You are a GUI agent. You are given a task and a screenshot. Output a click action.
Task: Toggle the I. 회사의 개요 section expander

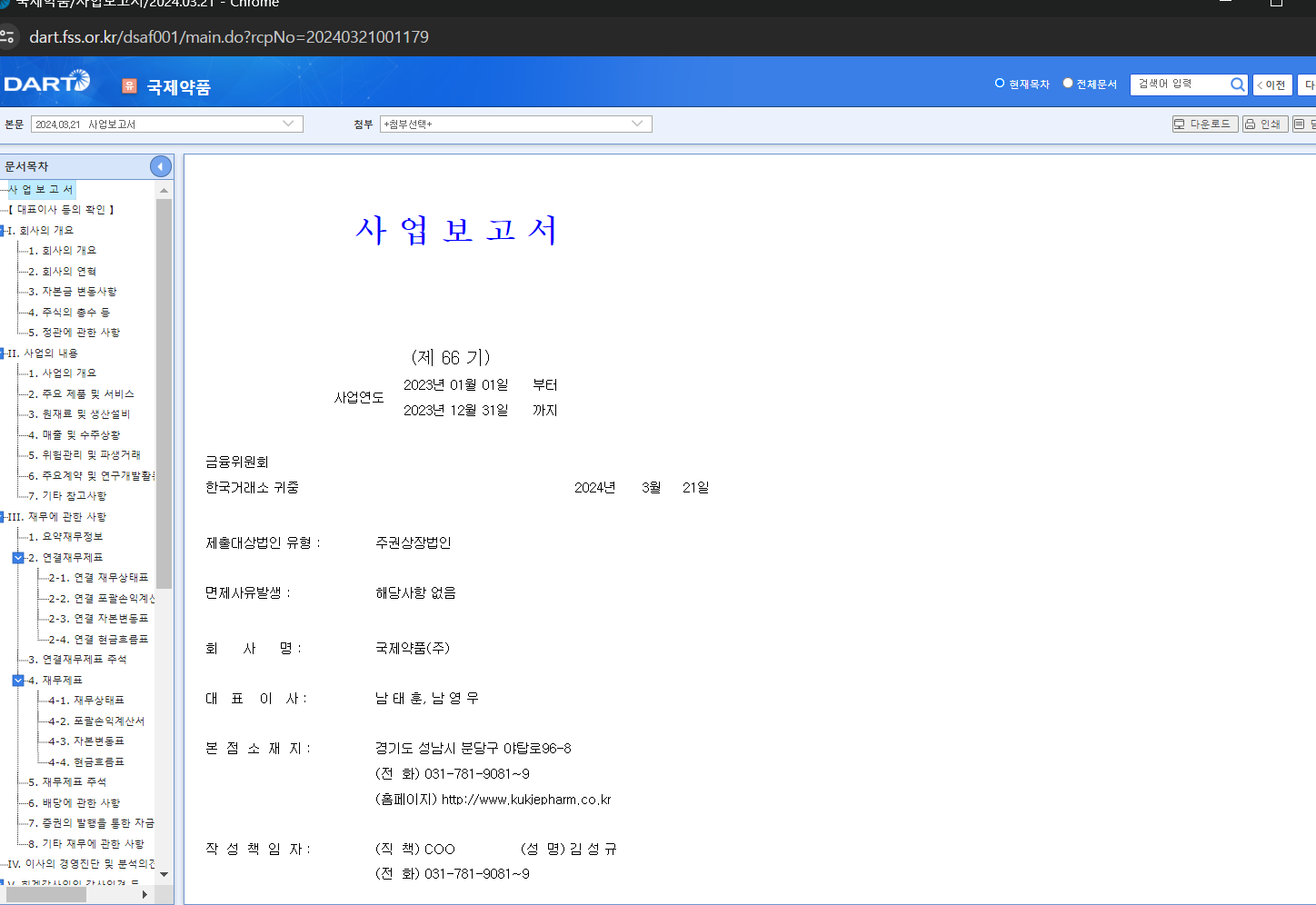[3, 231]
